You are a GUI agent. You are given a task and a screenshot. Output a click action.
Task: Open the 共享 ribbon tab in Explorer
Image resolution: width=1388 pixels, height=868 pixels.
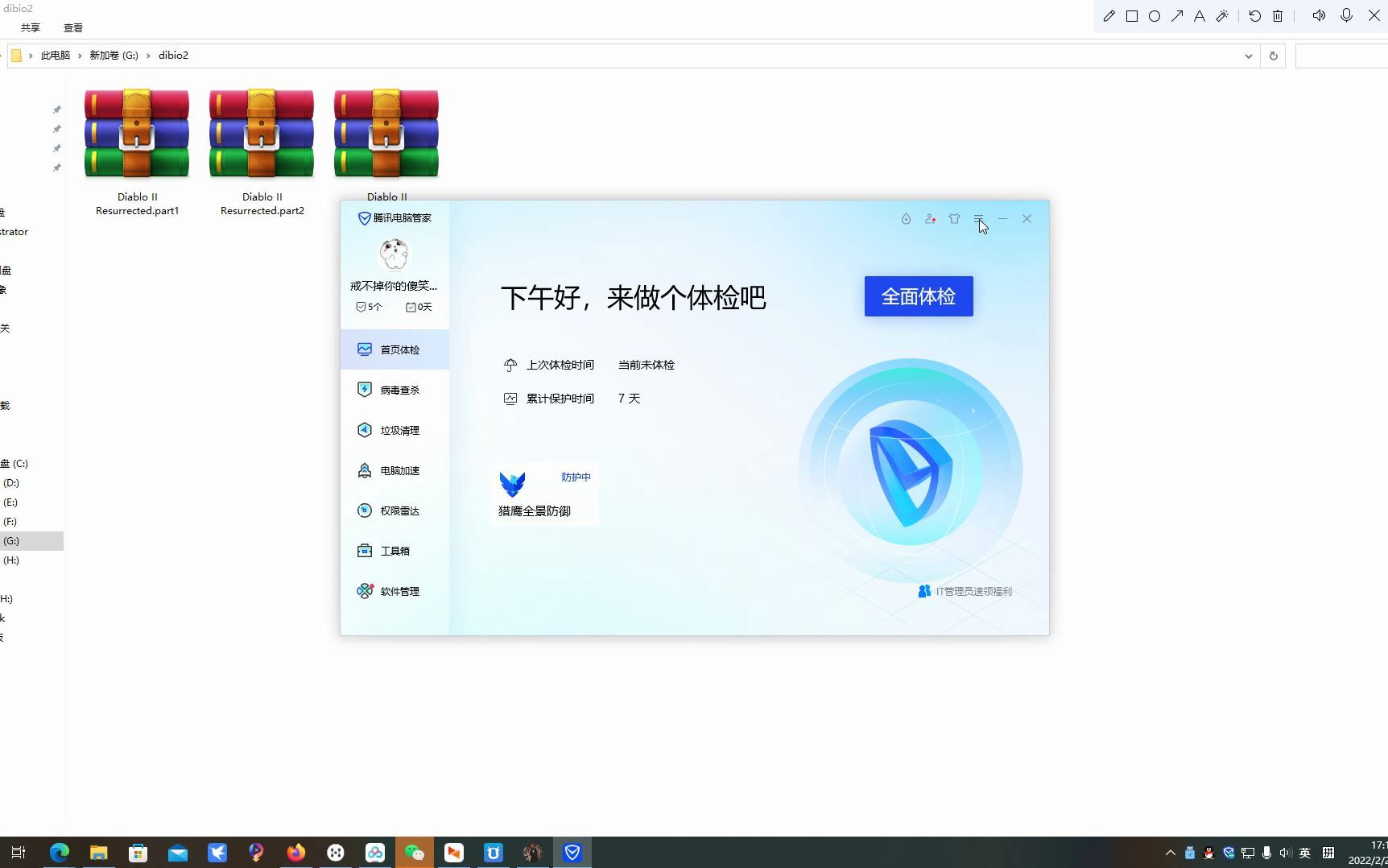(x=31, y=27)
